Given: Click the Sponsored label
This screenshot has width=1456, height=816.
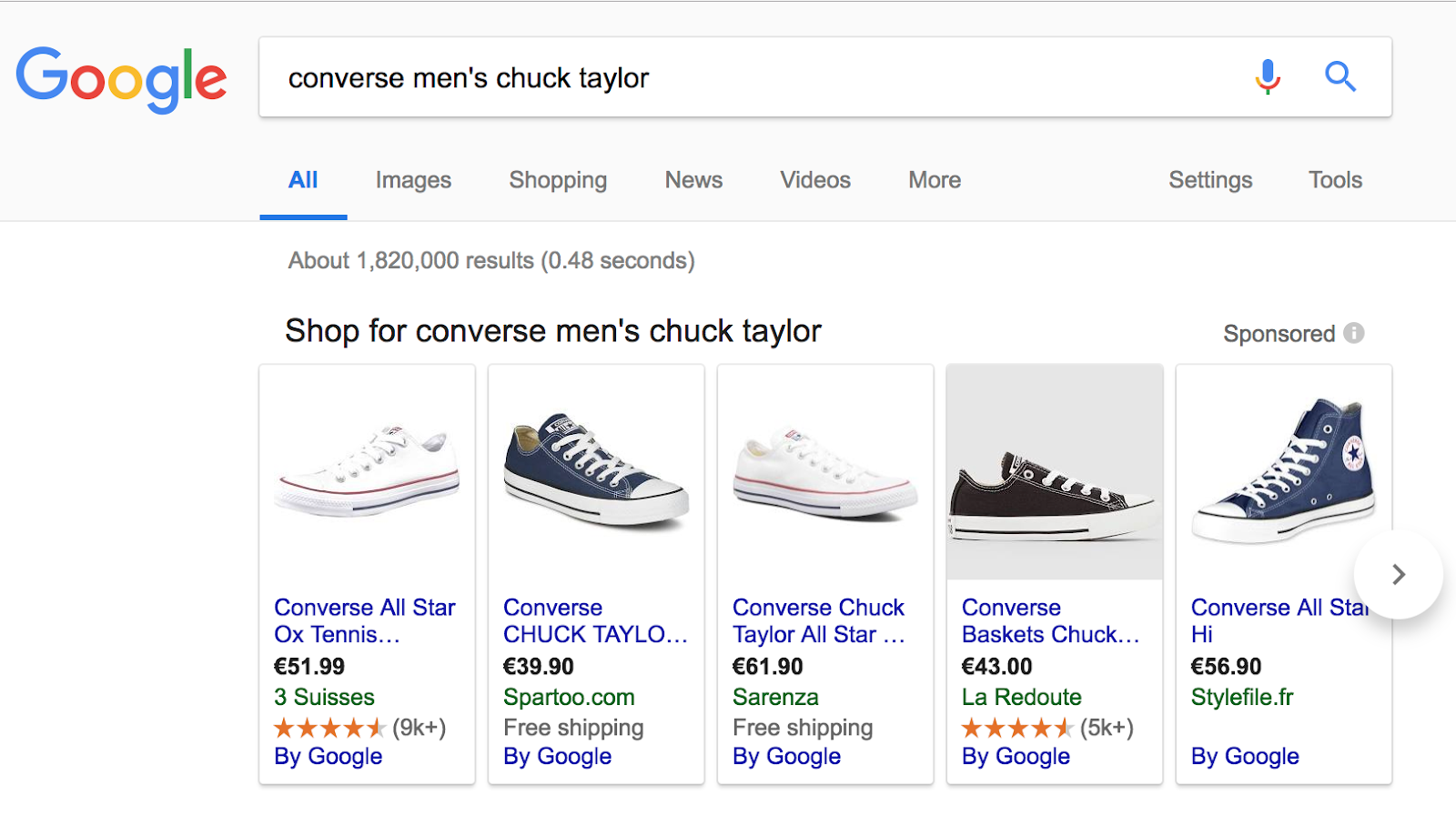Looking at the screenshot, I should click(x=1279, y=334).
